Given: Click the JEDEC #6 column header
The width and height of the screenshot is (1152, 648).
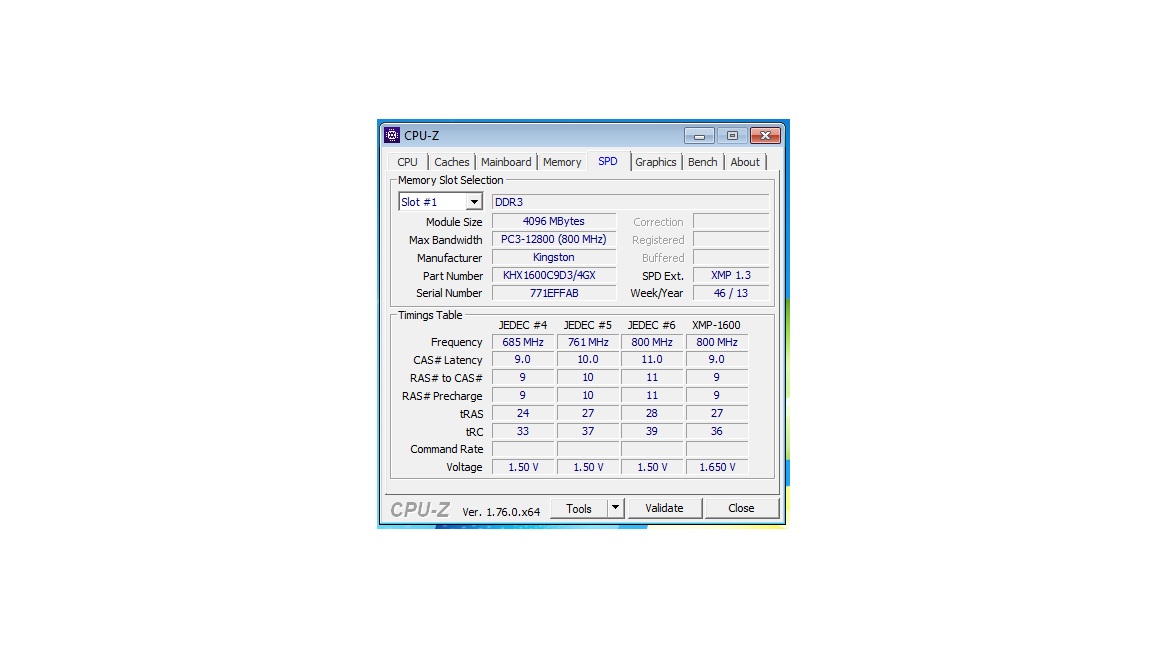Looking at the screenshot, I should tap(652, 325).
